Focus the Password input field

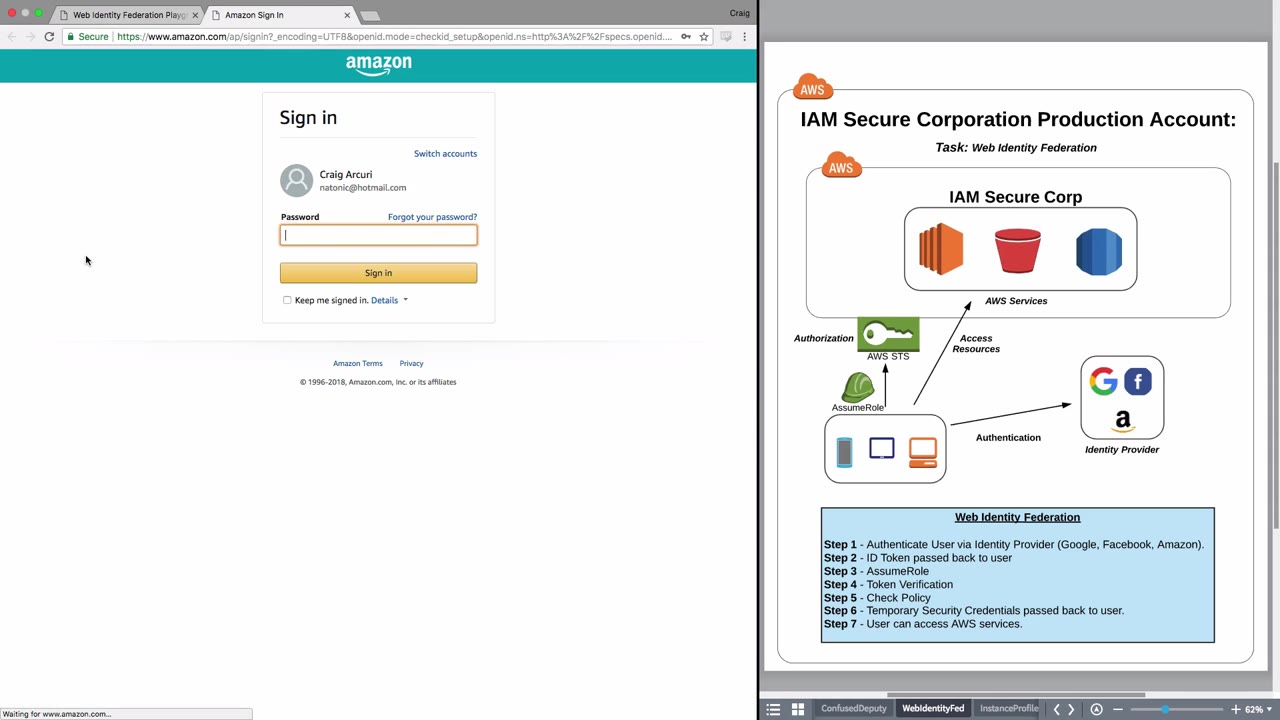pyautogui.click(x=378, y=236)
